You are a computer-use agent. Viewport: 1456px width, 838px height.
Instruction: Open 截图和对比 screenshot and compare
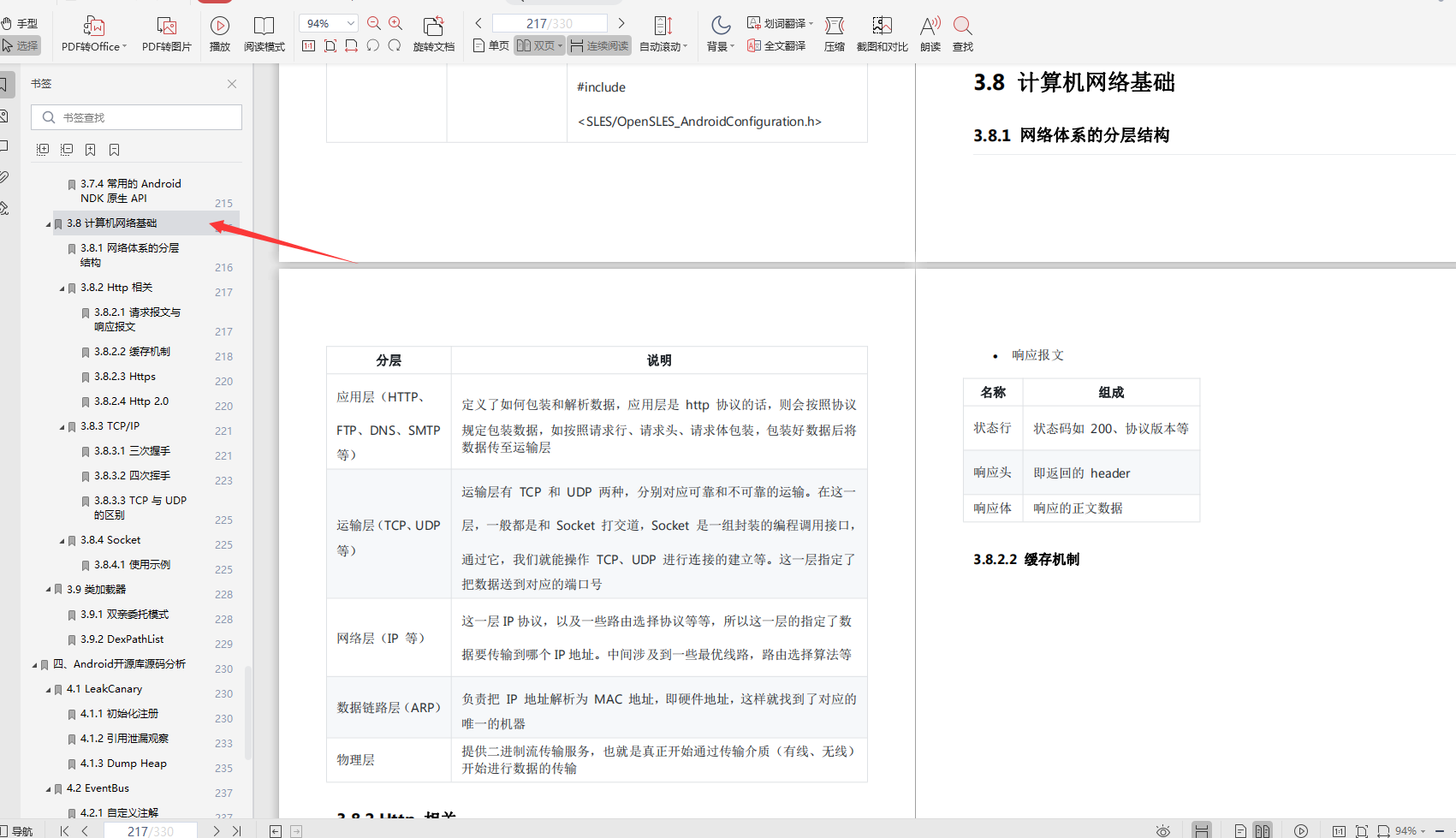pyautogui.click(x=883, y=34)
